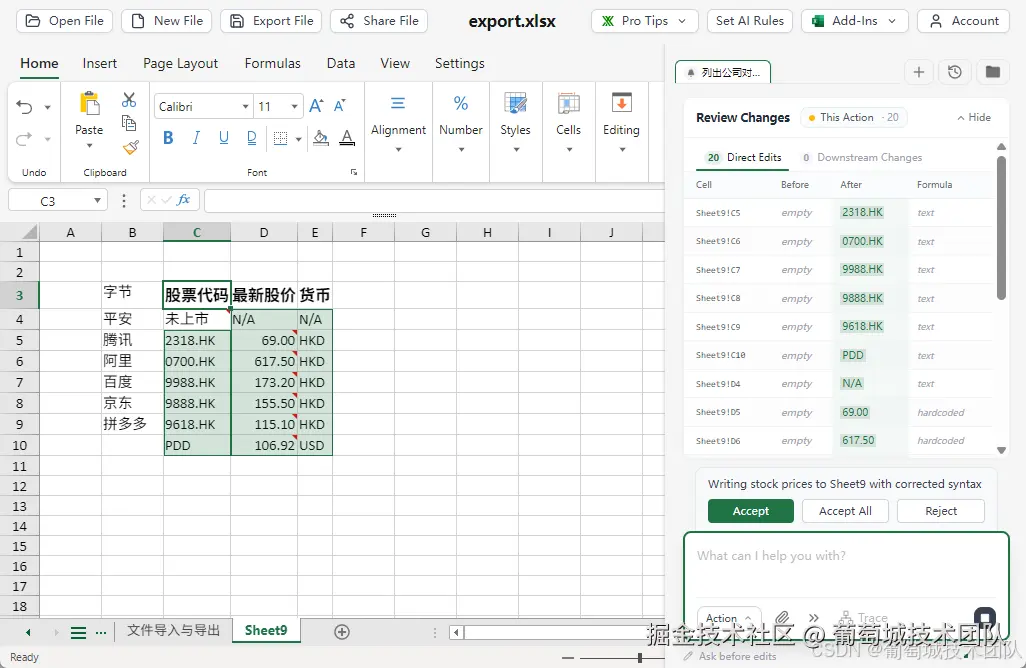
Task: Start a new chat with plus icon
Action: tap(919, 72)
